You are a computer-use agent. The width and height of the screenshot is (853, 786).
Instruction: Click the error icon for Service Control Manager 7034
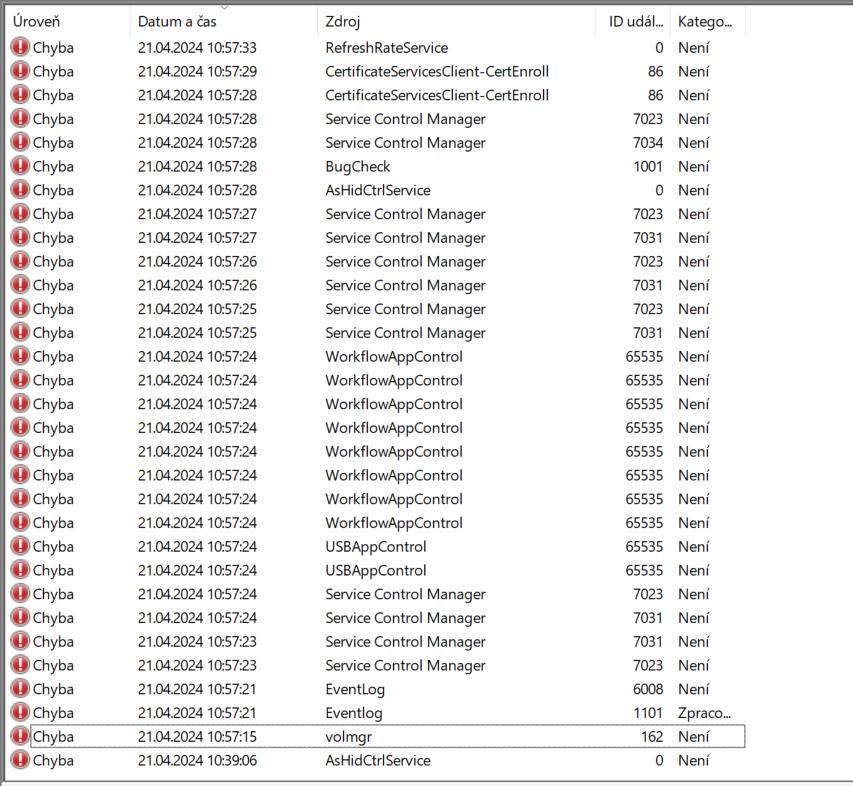coord(20,143)
